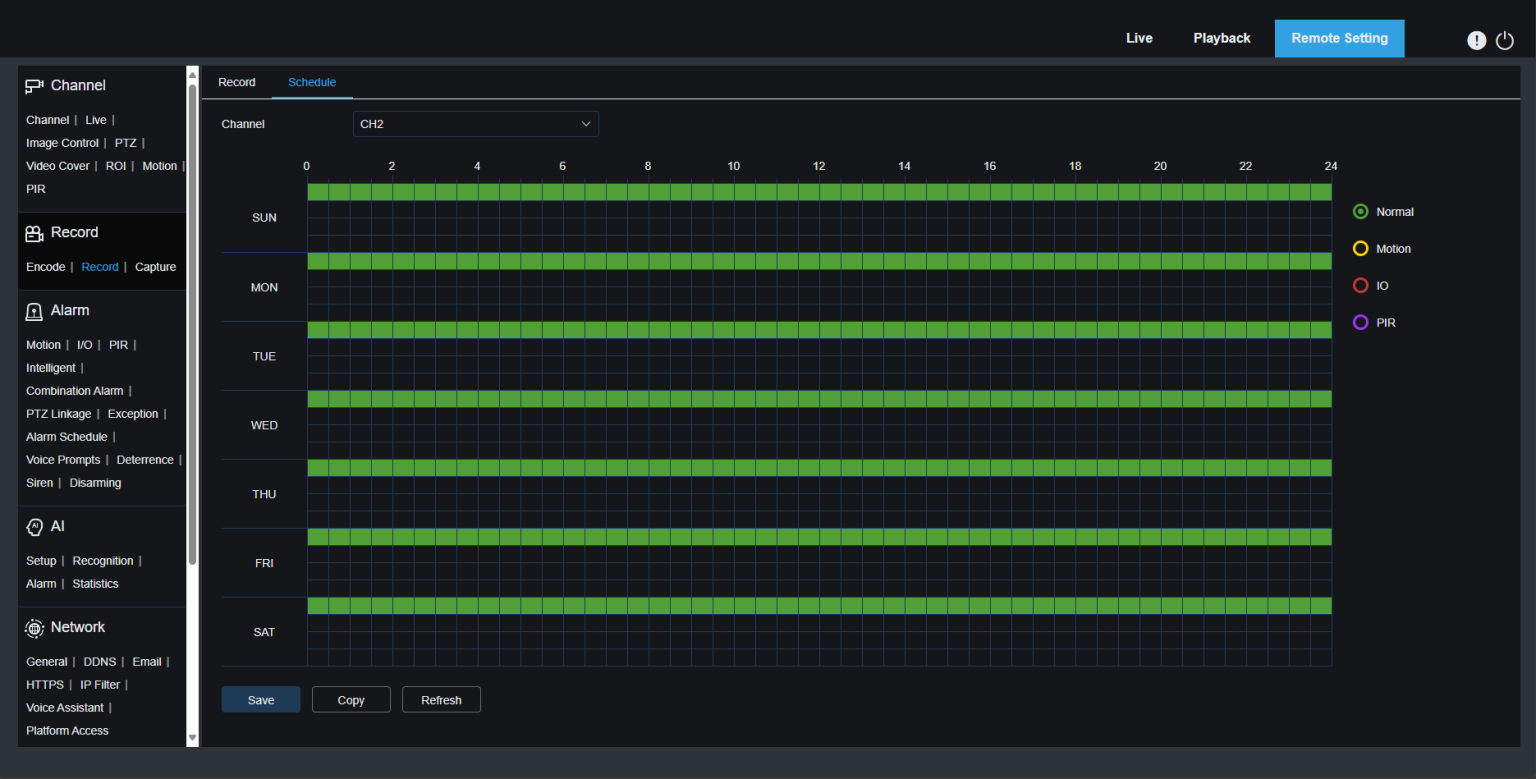This screenshot has height=779, width=1536.
Task: Click the AI section head icon
Action: pyautogui.click(x=35, y=526)
